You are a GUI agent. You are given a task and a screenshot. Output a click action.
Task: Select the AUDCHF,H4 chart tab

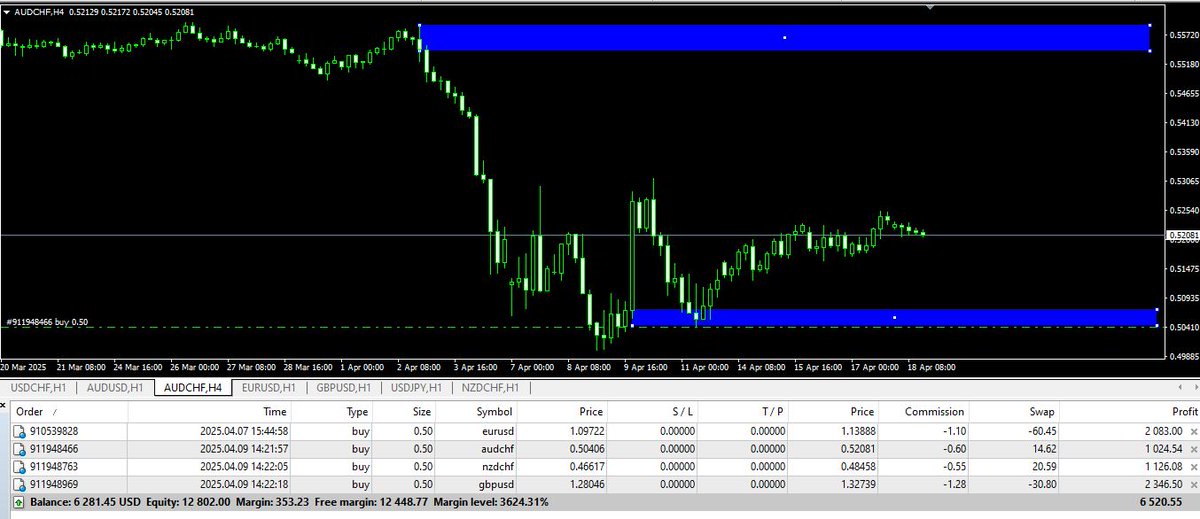[194, 388]
